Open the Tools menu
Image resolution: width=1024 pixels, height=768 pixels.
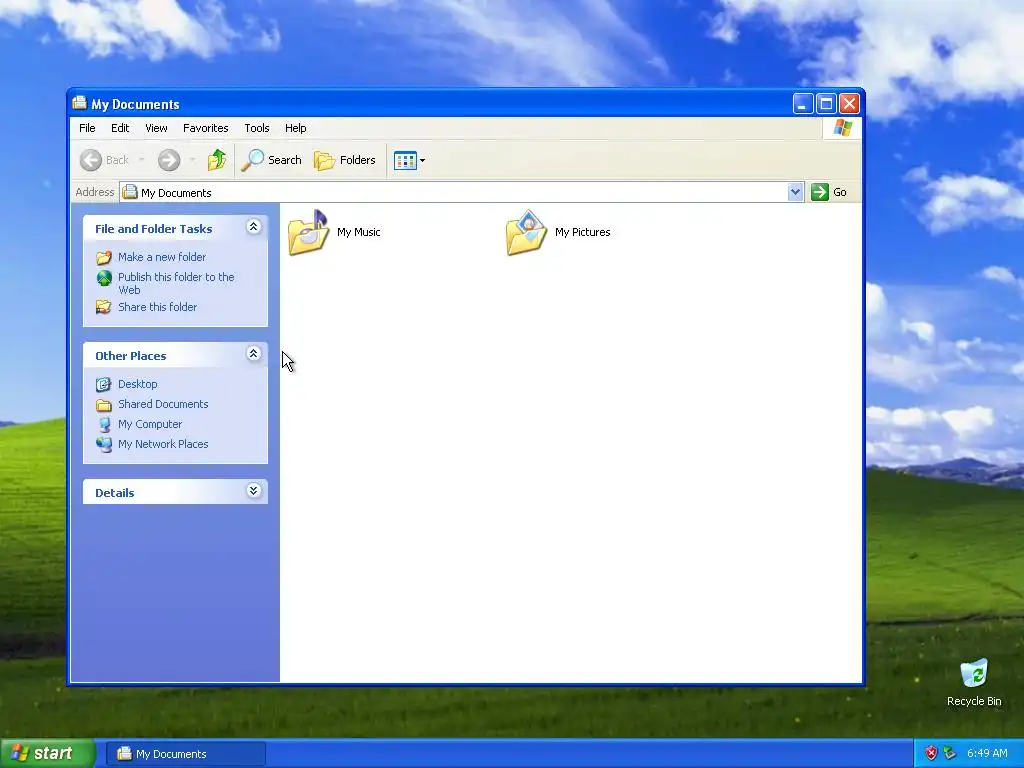(x=257, y=128)
